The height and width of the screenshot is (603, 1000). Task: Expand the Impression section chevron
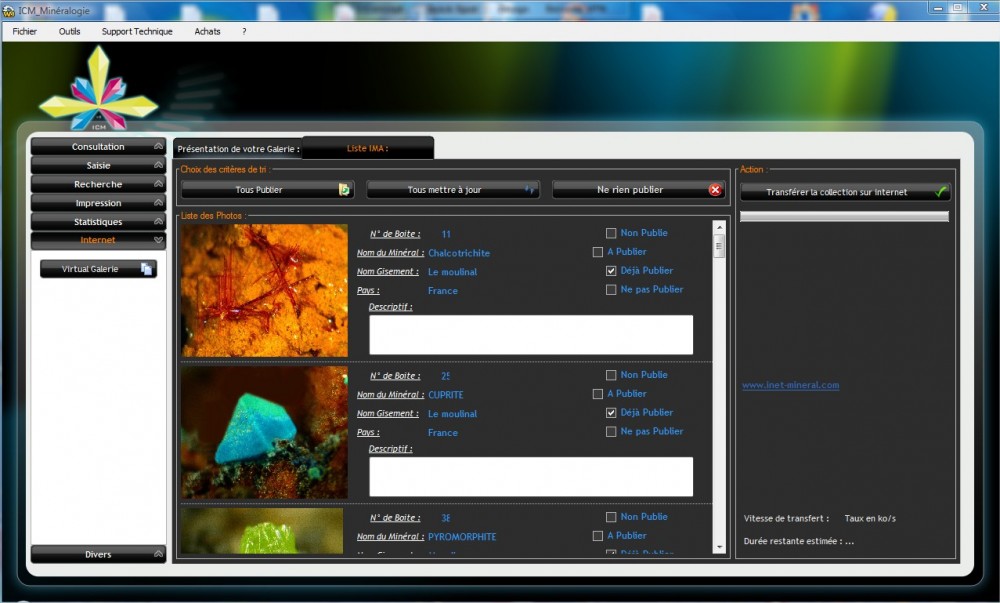coord(158,203)
